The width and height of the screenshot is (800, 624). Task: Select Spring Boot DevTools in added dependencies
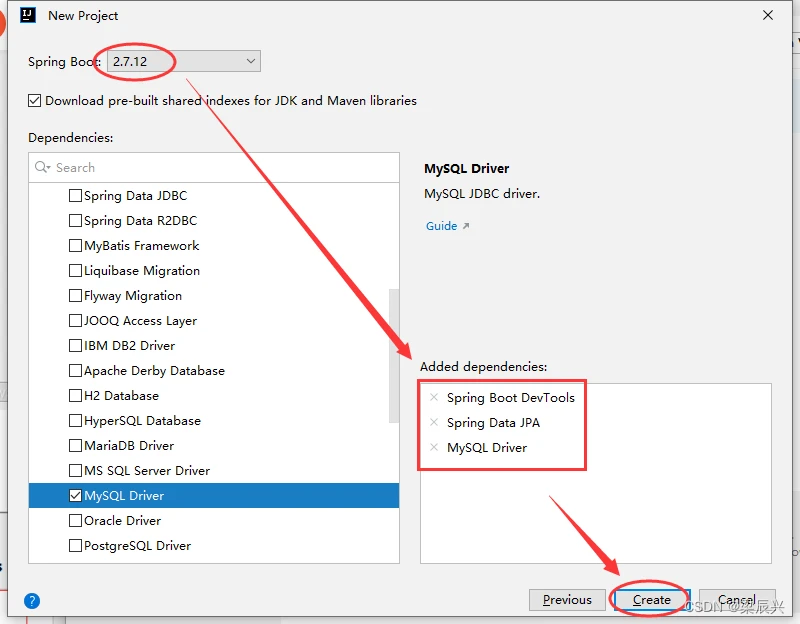[511, 397]
